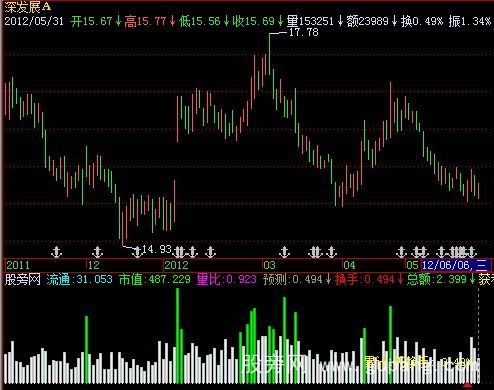Screen dimensions: 494x390
Task: Select the 05 month label on time axis
Action: [412, 265]
